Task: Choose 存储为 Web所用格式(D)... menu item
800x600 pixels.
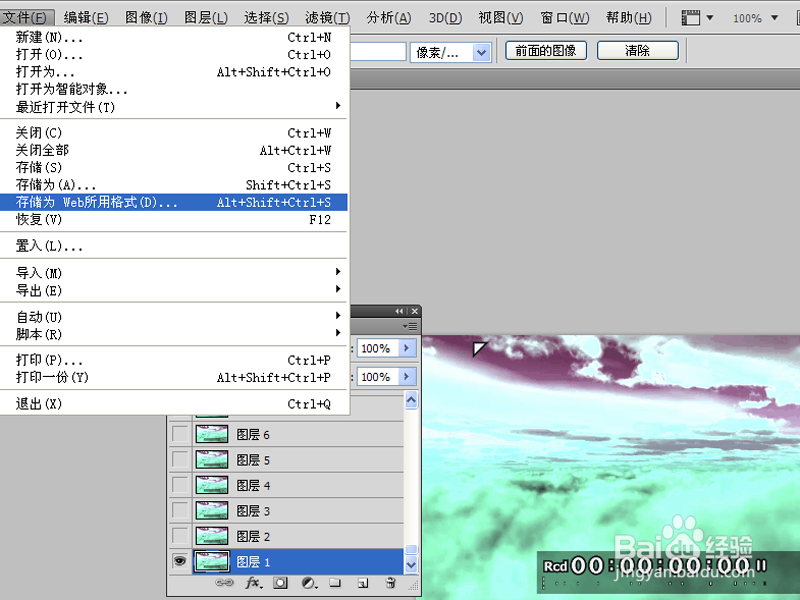Action: click(173, 202)
